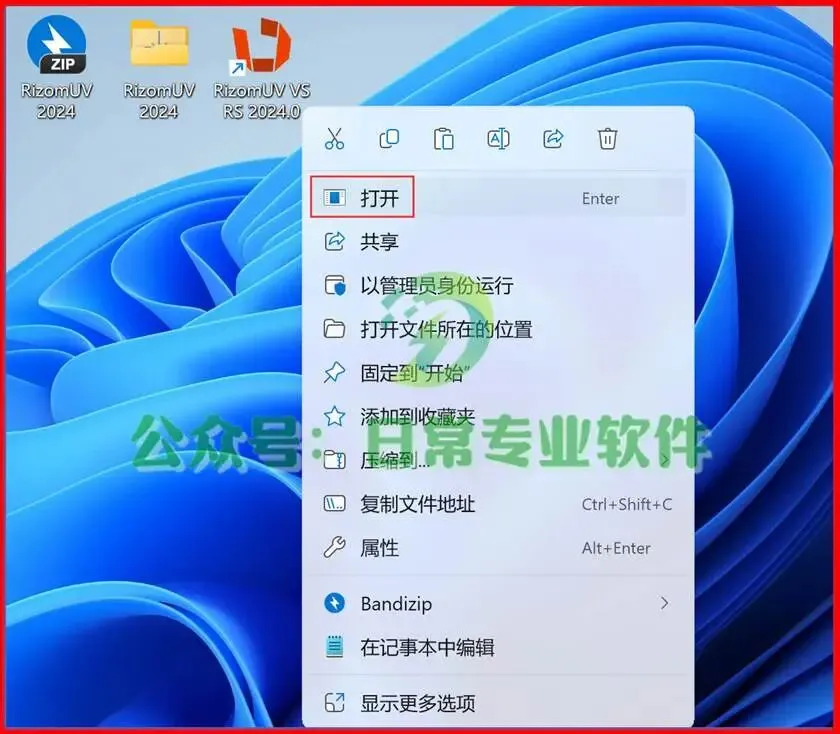Select 显示更多选项
The width and height of the screenshot is (840, 734).
pos(498,703)
